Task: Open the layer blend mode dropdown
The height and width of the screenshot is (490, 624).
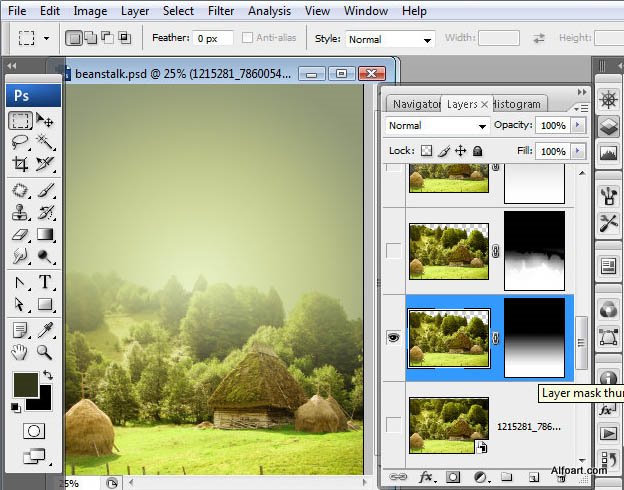Action: tap(437, 126)
